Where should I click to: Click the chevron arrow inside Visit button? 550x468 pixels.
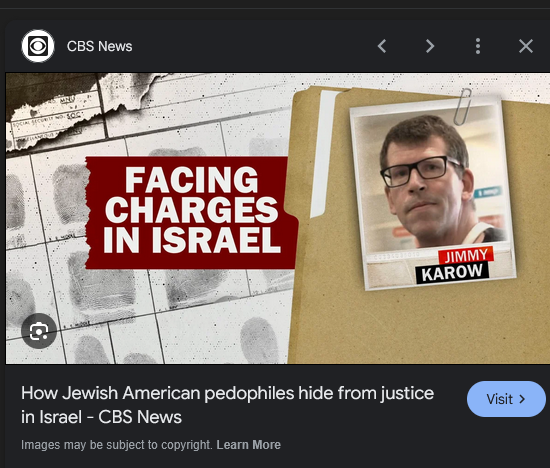(522, 399)
